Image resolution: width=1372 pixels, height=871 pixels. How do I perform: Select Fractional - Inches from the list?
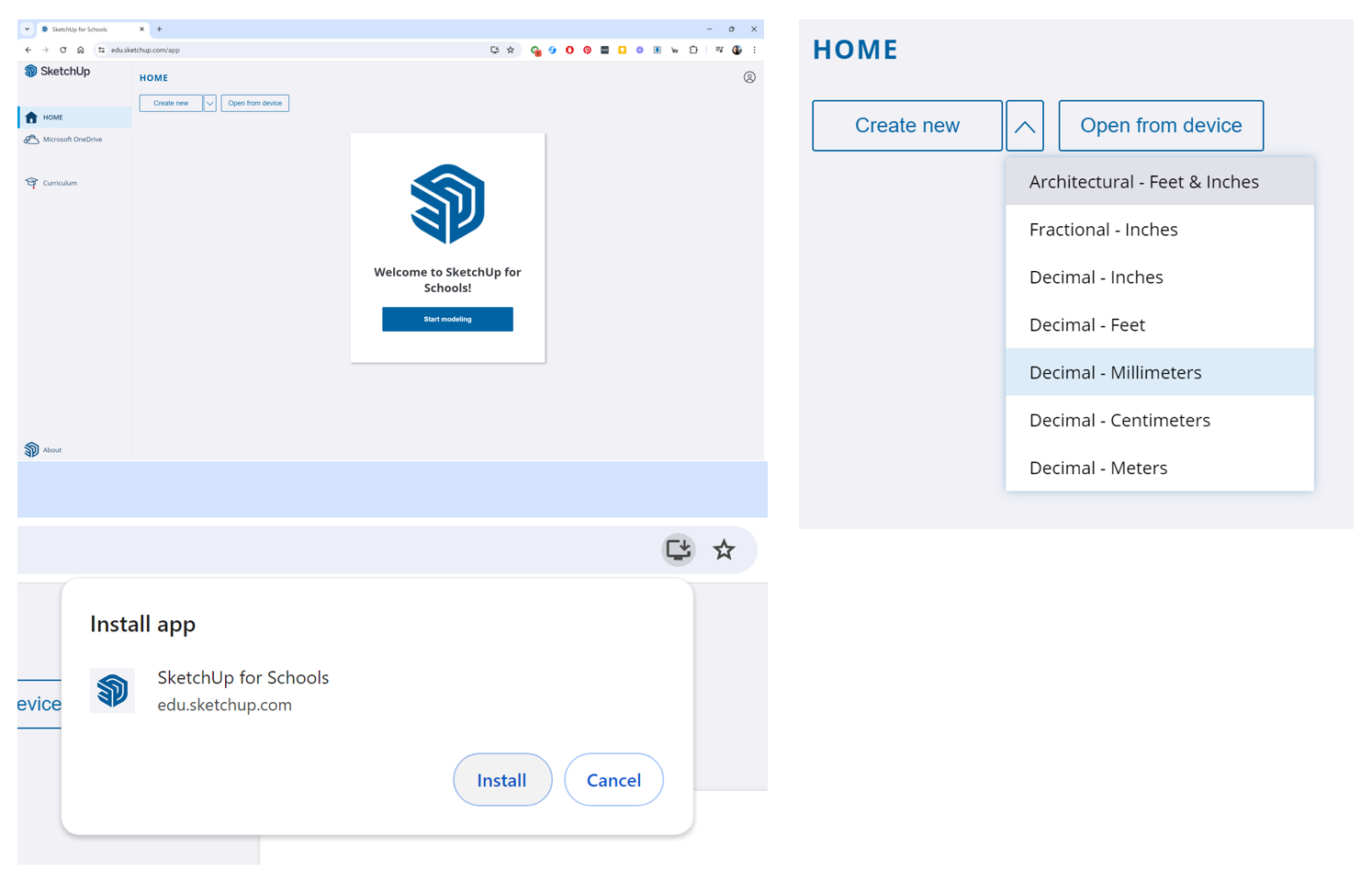coord(1103,230)
